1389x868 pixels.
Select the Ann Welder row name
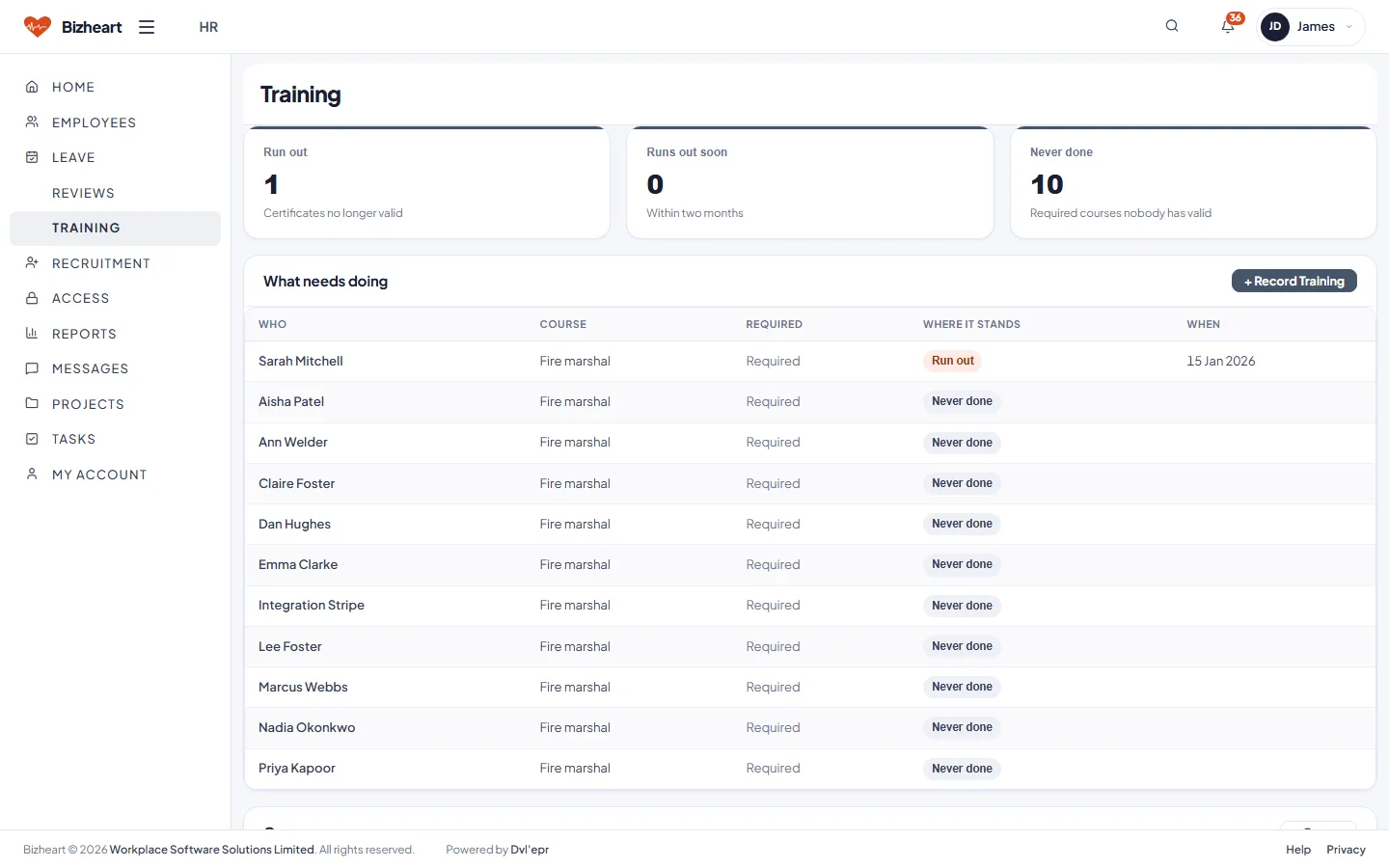(293, 442)
